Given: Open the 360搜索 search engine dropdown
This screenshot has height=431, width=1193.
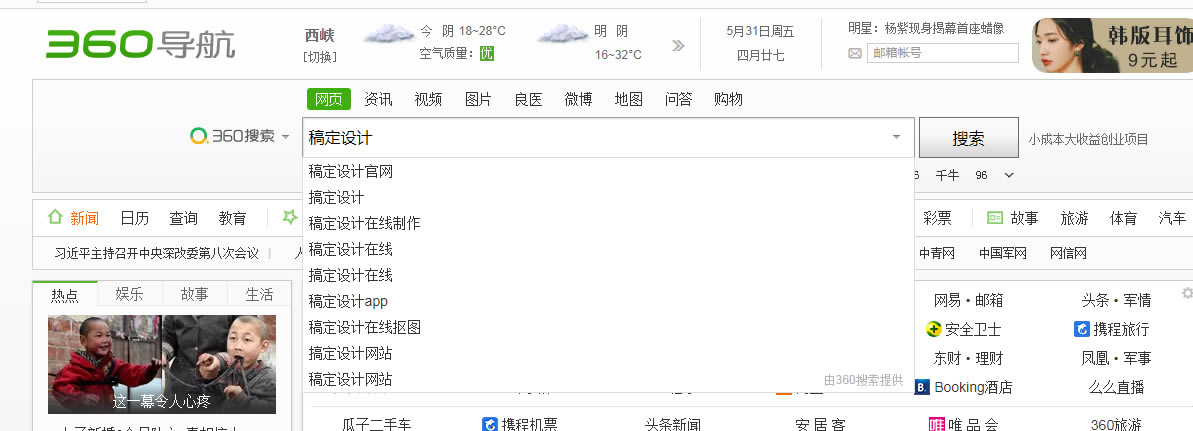Looking at the screenshot, I should pyautogui.click(x=240, y=136).
